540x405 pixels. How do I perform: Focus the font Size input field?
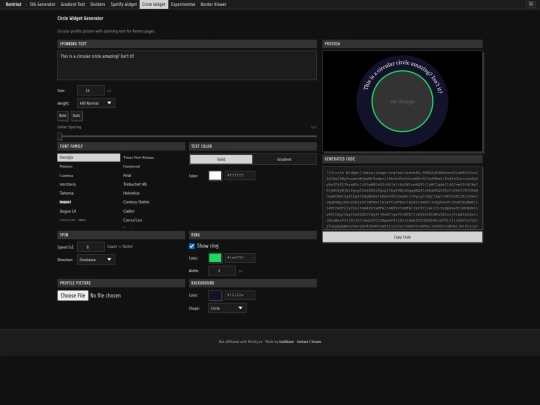[x=91, y=91]
